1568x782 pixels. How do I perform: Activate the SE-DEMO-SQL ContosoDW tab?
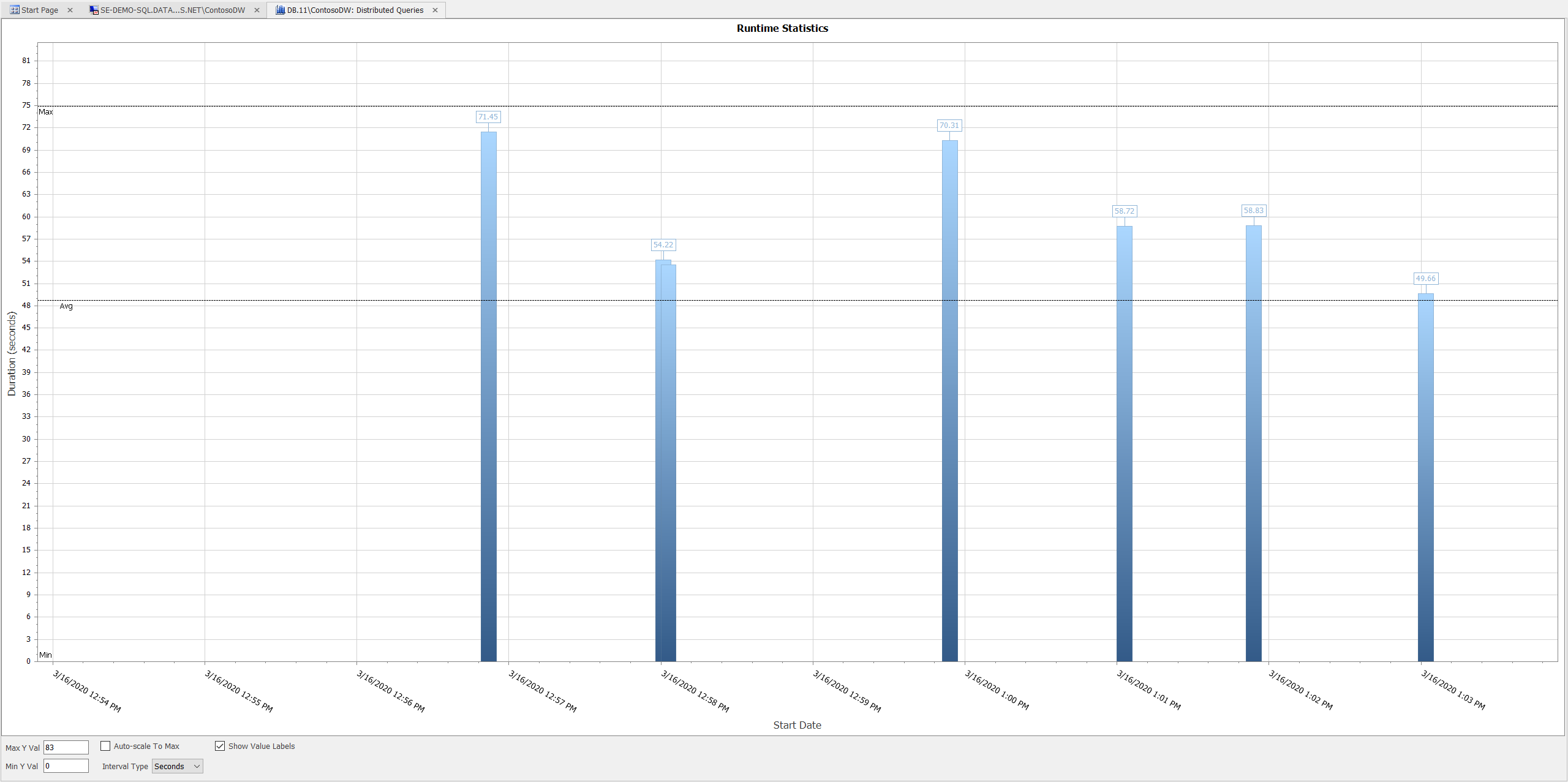(x=171, y=10)
